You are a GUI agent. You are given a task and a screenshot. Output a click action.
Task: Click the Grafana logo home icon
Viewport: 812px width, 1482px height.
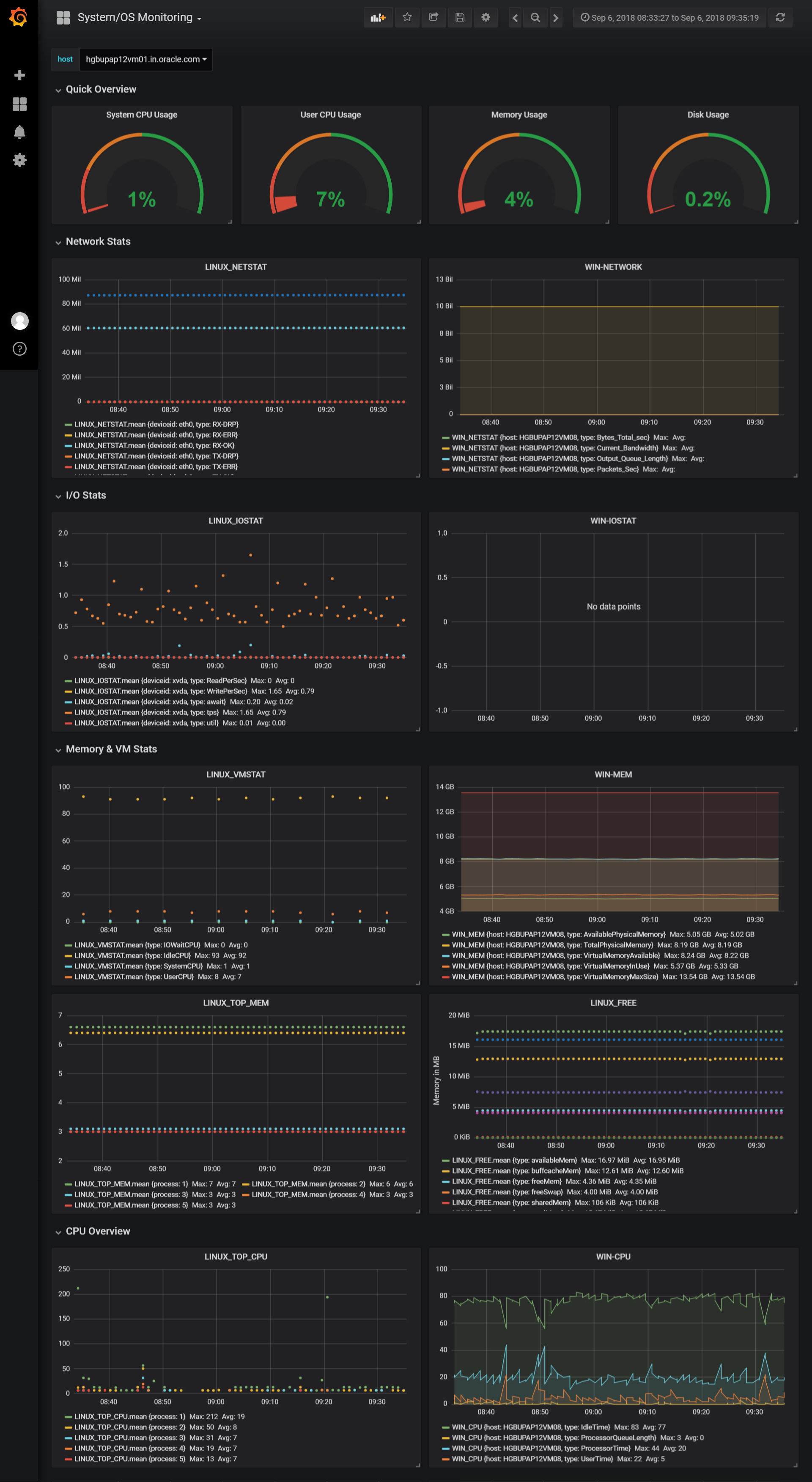[19, 17]
